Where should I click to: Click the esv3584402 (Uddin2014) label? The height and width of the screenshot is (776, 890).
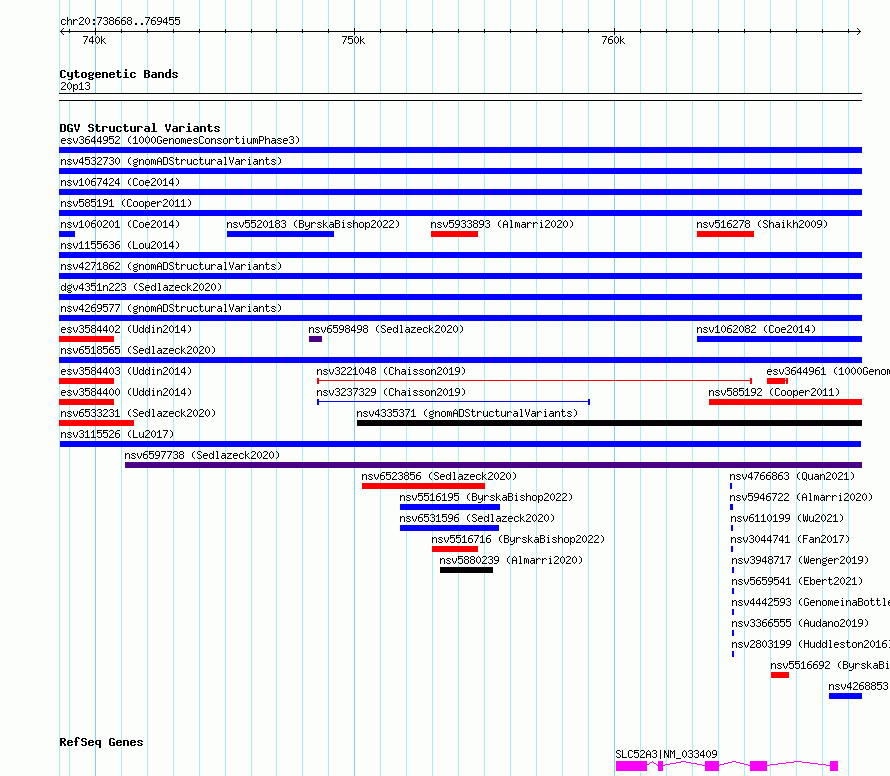126,329
